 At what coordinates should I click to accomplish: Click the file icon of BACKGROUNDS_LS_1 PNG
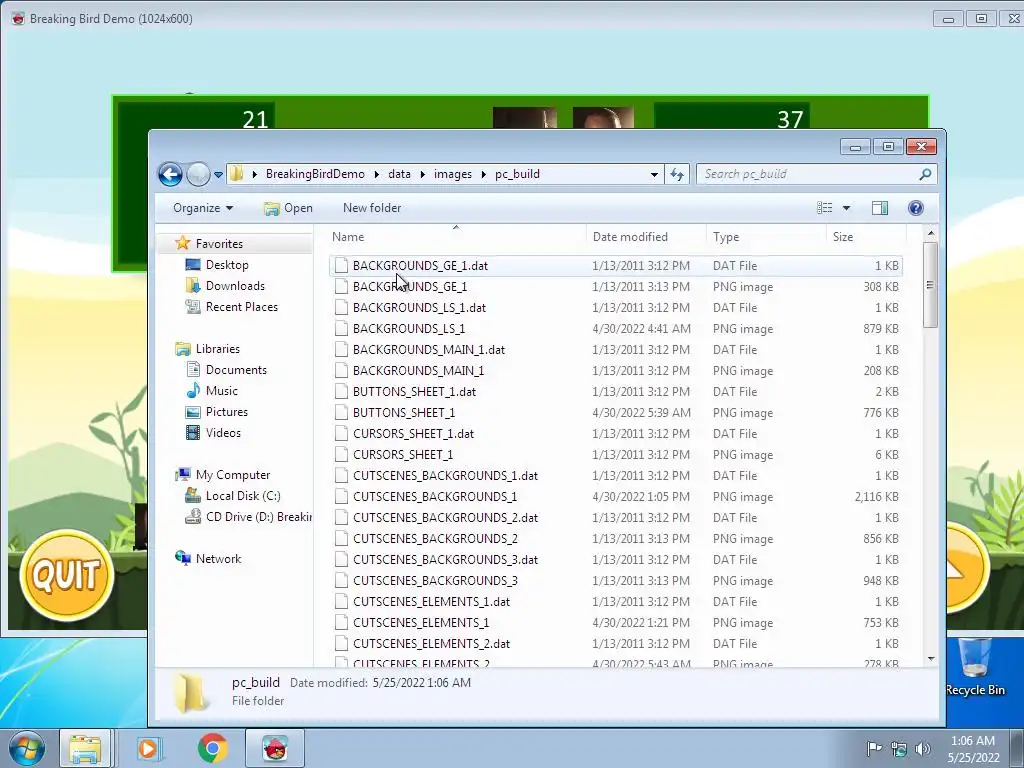tap(342, 328)
